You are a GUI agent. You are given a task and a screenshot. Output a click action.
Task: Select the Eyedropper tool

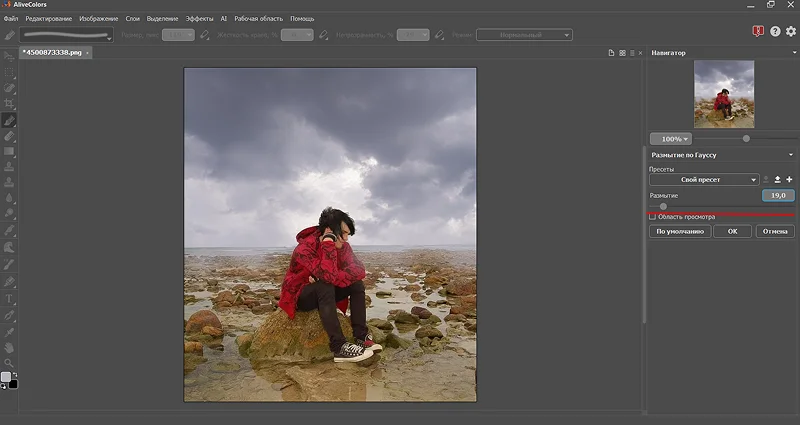pos(9,332)
